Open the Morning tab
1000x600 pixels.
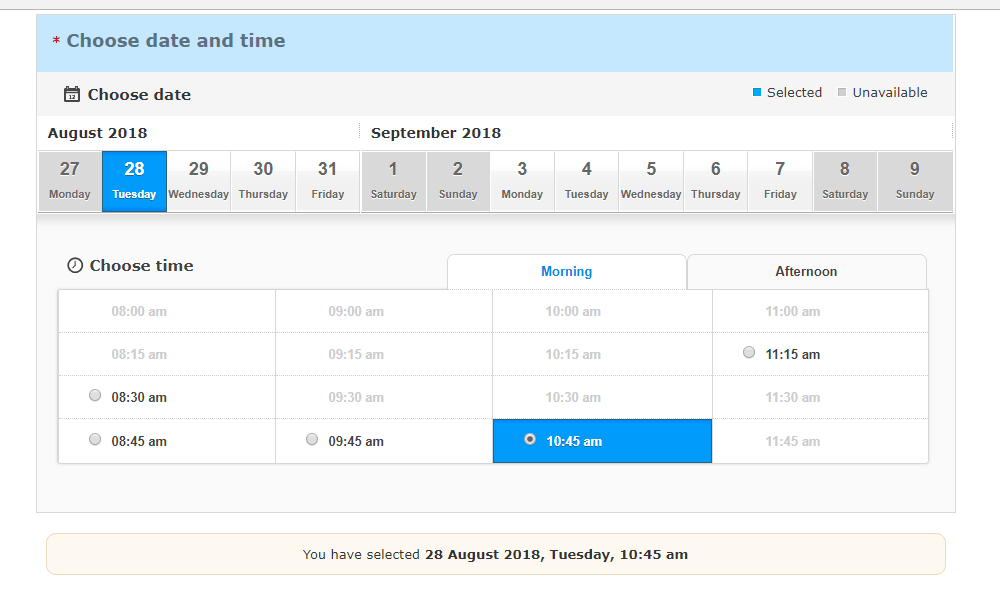(566, 272)
